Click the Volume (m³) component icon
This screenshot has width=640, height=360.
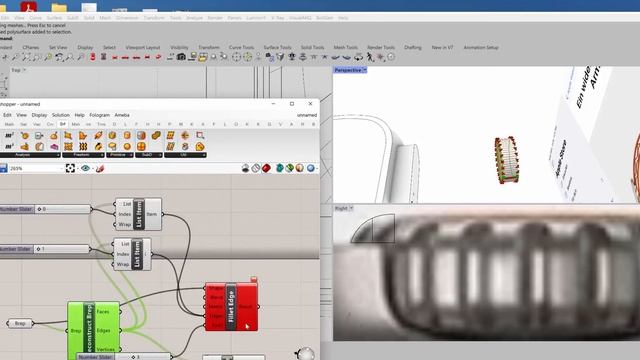[x=9, y=147]
